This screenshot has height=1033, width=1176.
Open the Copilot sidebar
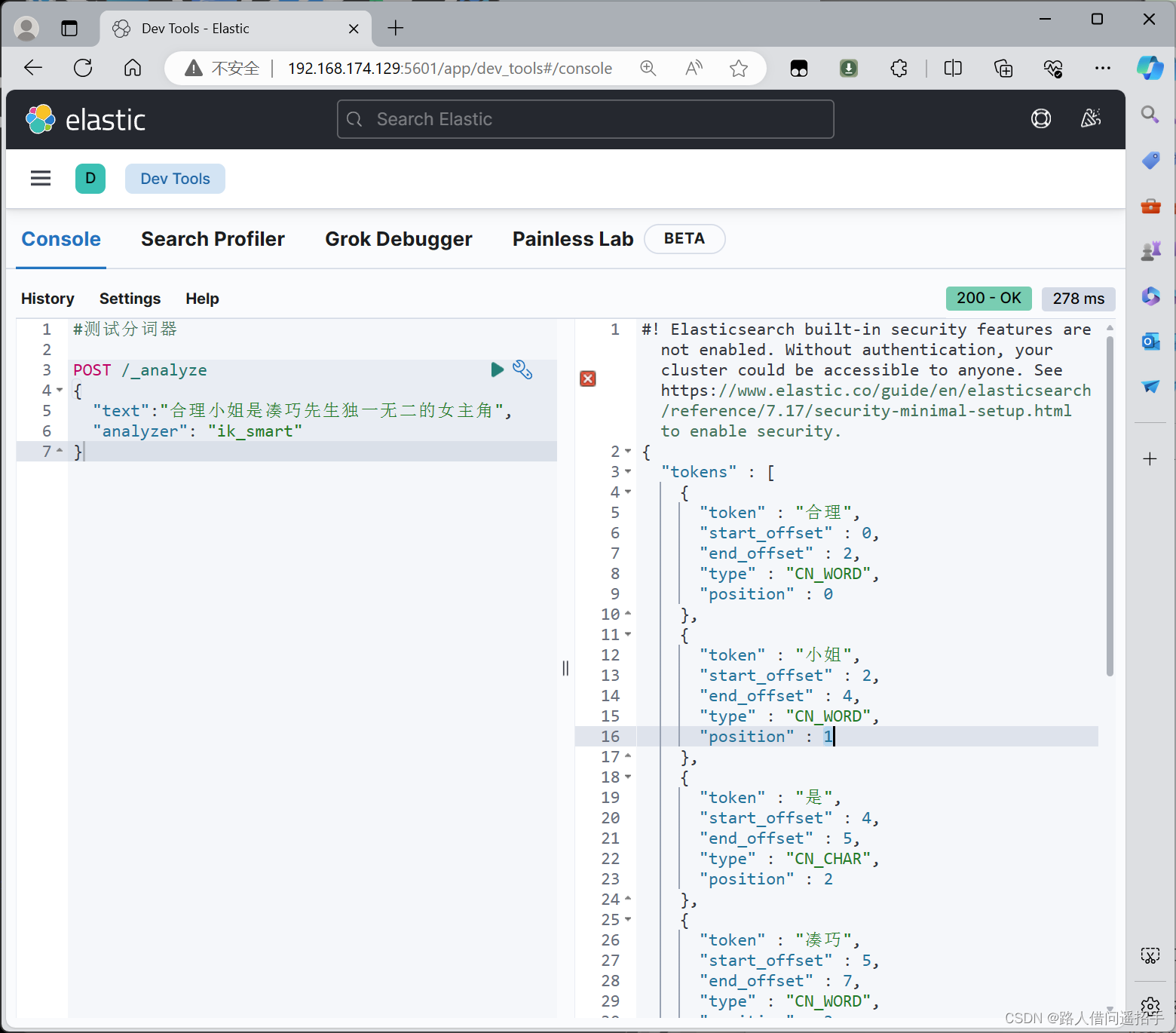[1150, 68]
